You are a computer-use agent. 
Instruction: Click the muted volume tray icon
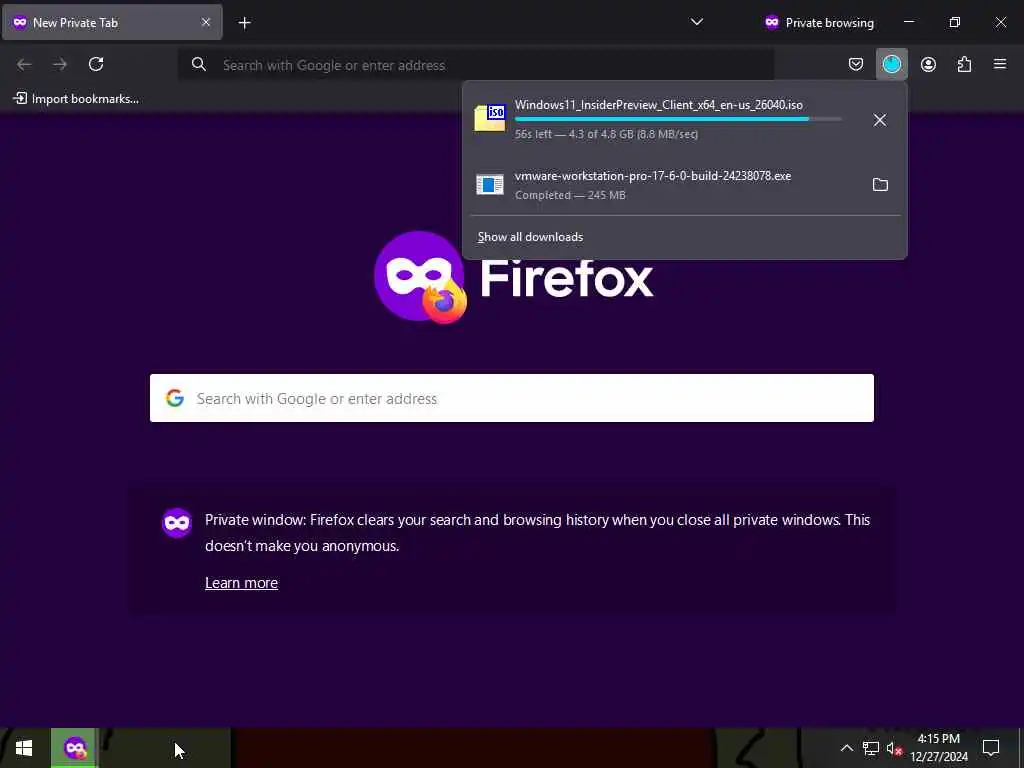(894, 748)
